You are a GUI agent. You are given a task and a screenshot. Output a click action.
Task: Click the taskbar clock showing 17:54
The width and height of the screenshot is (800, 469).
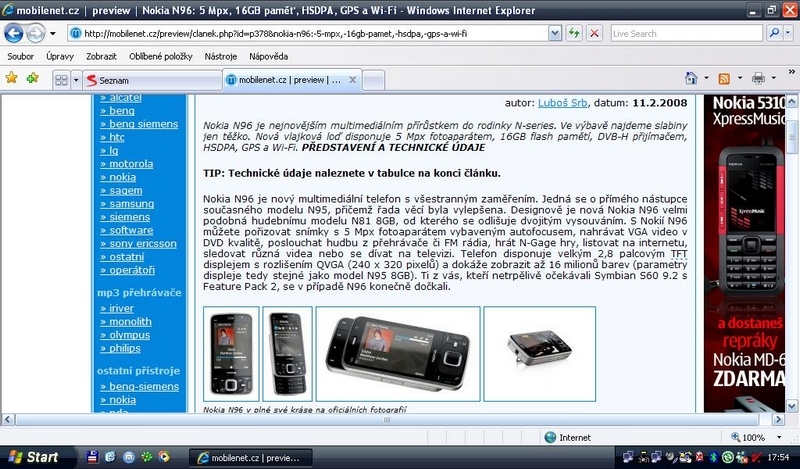tap(778, 457)
